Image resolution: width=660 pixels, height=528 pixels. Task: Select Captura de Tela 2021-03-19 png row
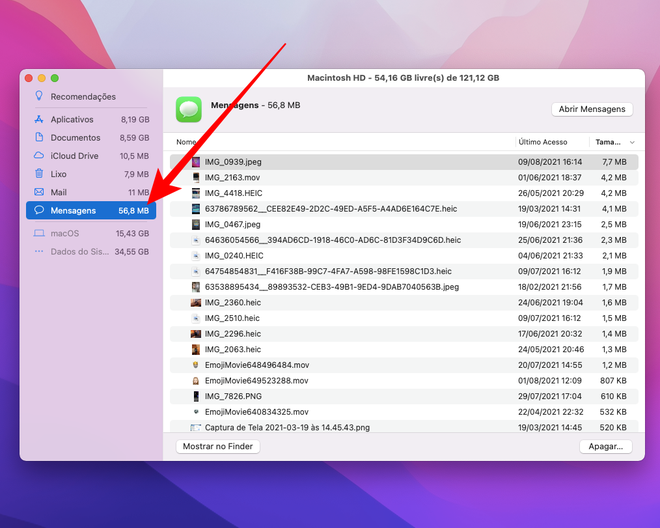point(404,426)
